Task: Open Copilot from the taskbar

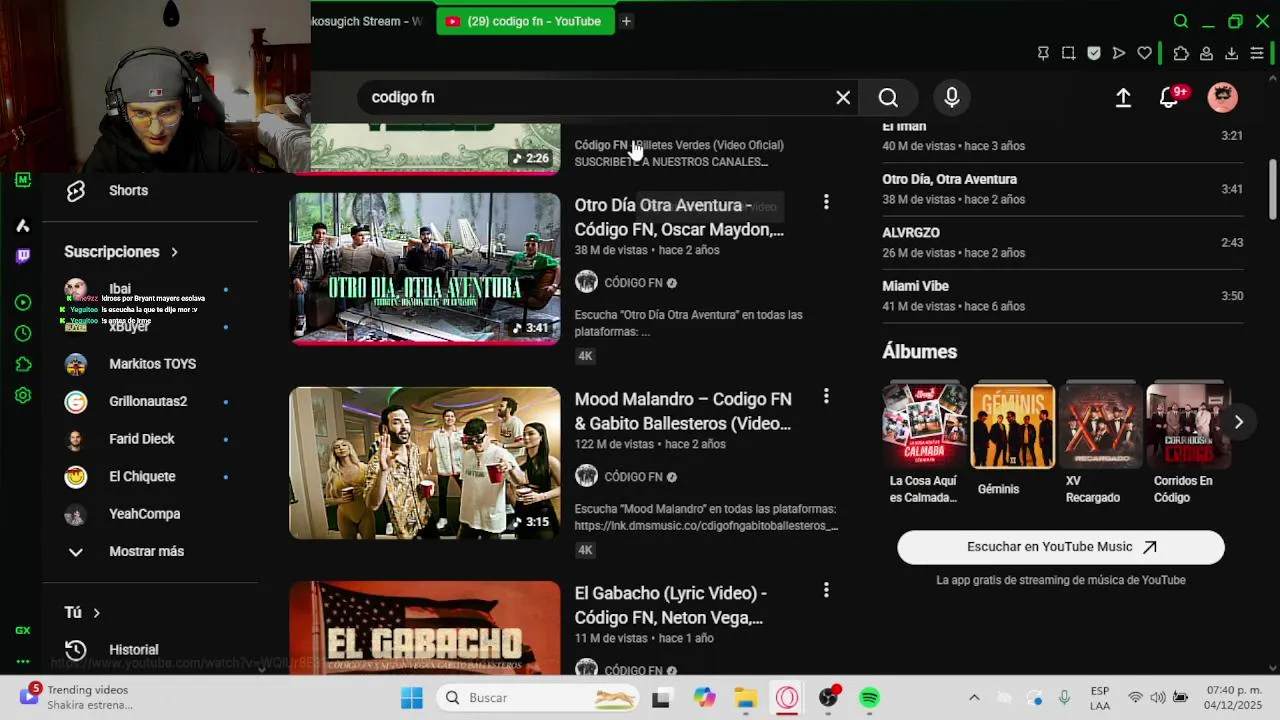Action: (705, 697)
